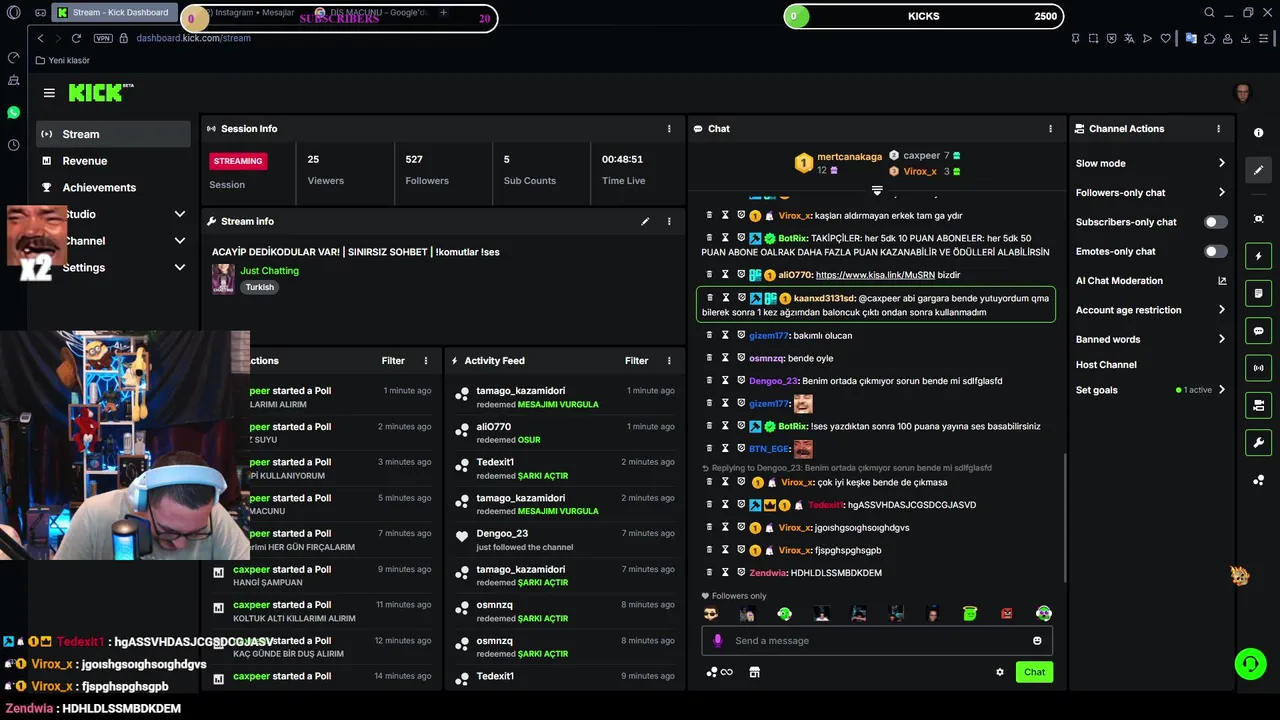This screenshot has width=1280, height=720.
Task: Toggle the broadcast signal widget in right toolbar
Action: pos(1259,368)
